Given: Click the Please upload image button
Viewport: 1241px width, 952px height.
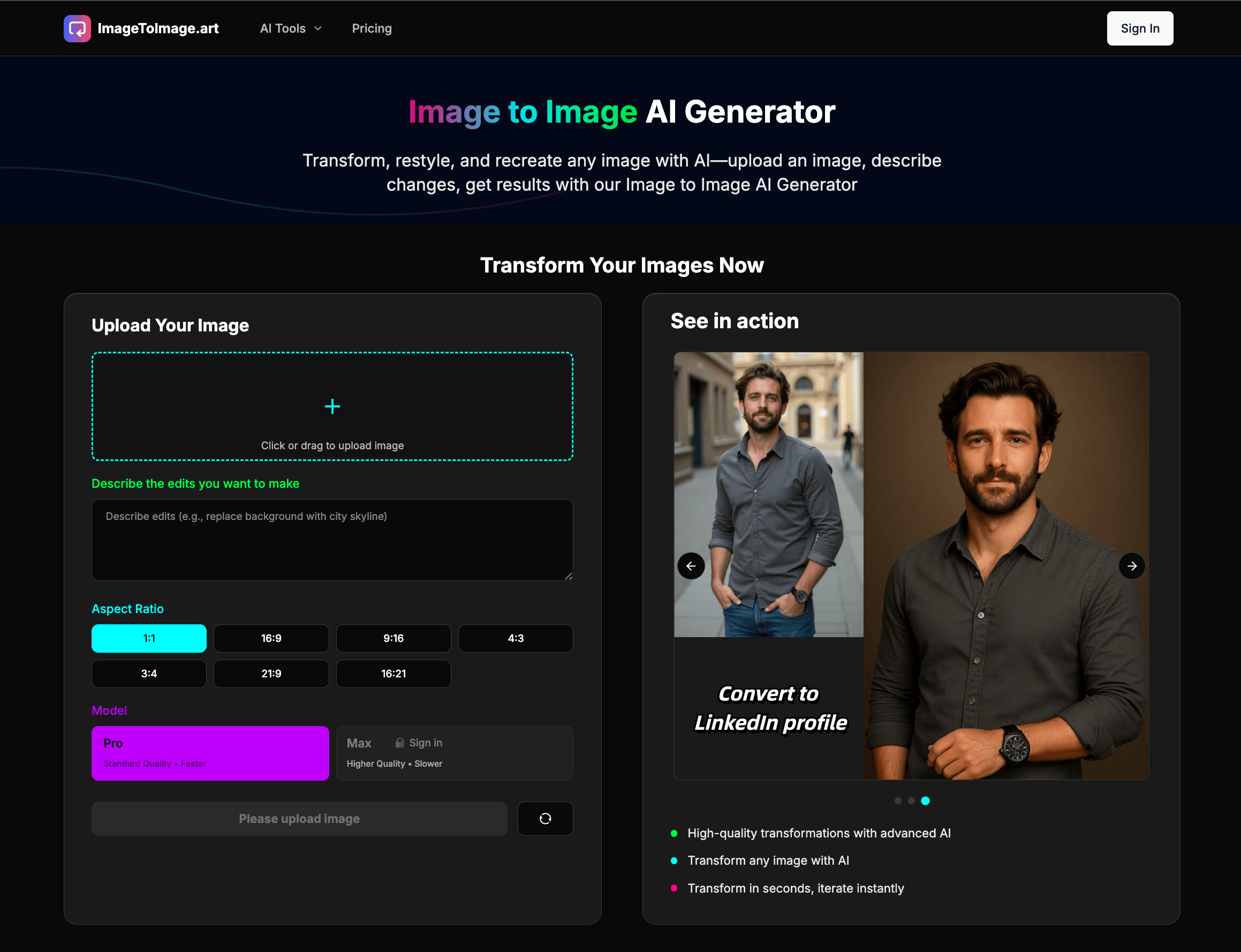Looking at the screenshot, I should tap(299, 818).
